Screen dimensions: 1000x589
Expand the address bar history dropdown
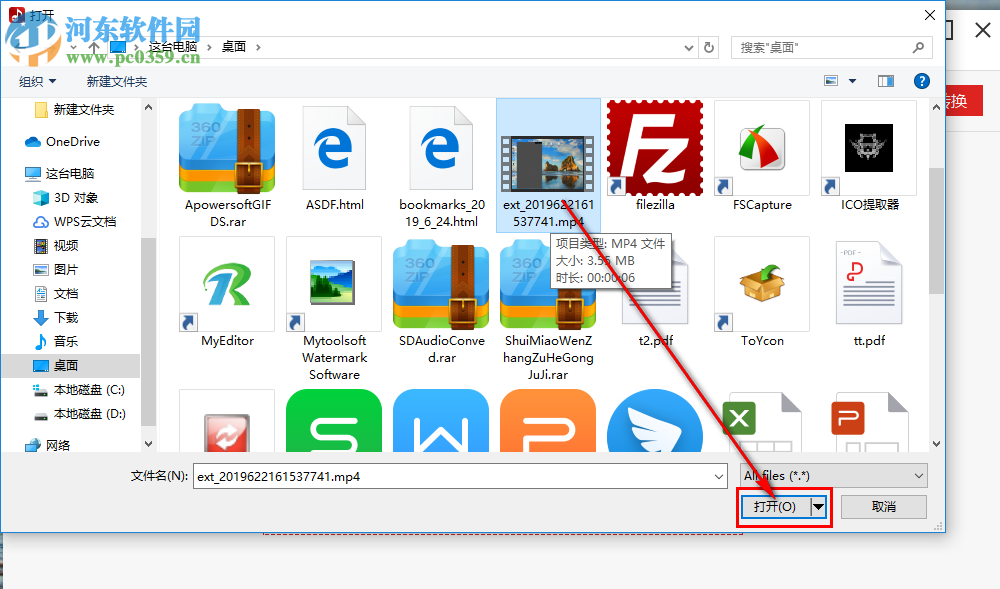pos(689,47)
